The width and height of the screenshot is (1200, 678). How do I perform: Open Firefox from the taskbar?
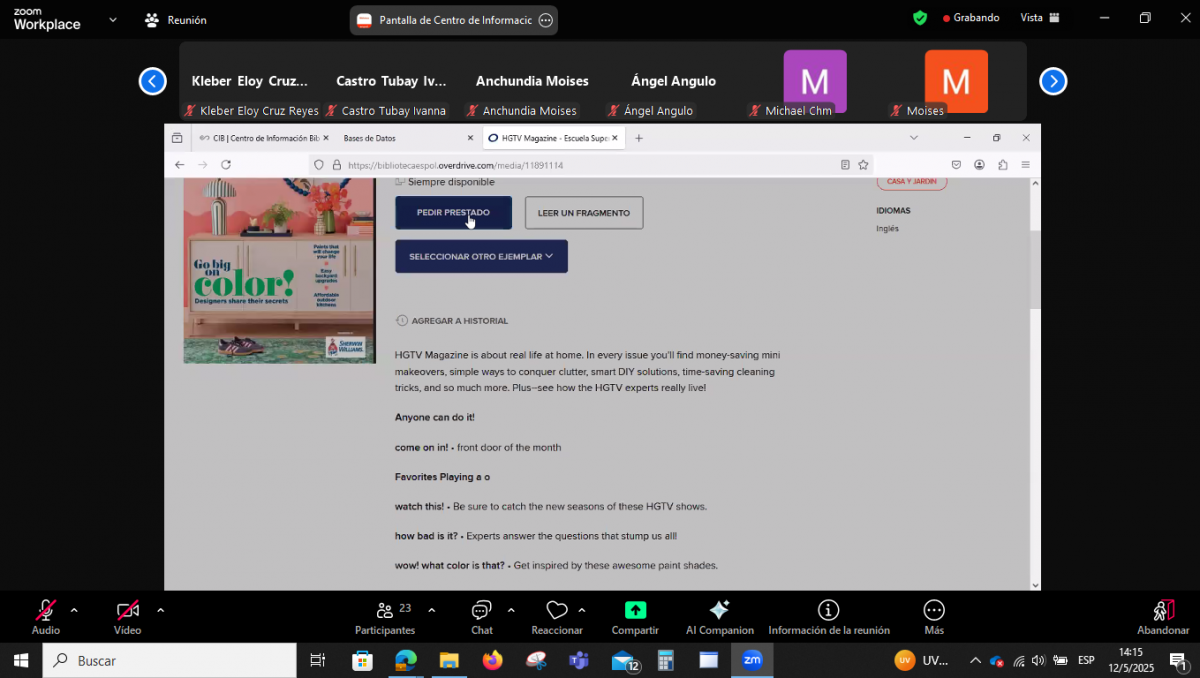tap(492, 660)
